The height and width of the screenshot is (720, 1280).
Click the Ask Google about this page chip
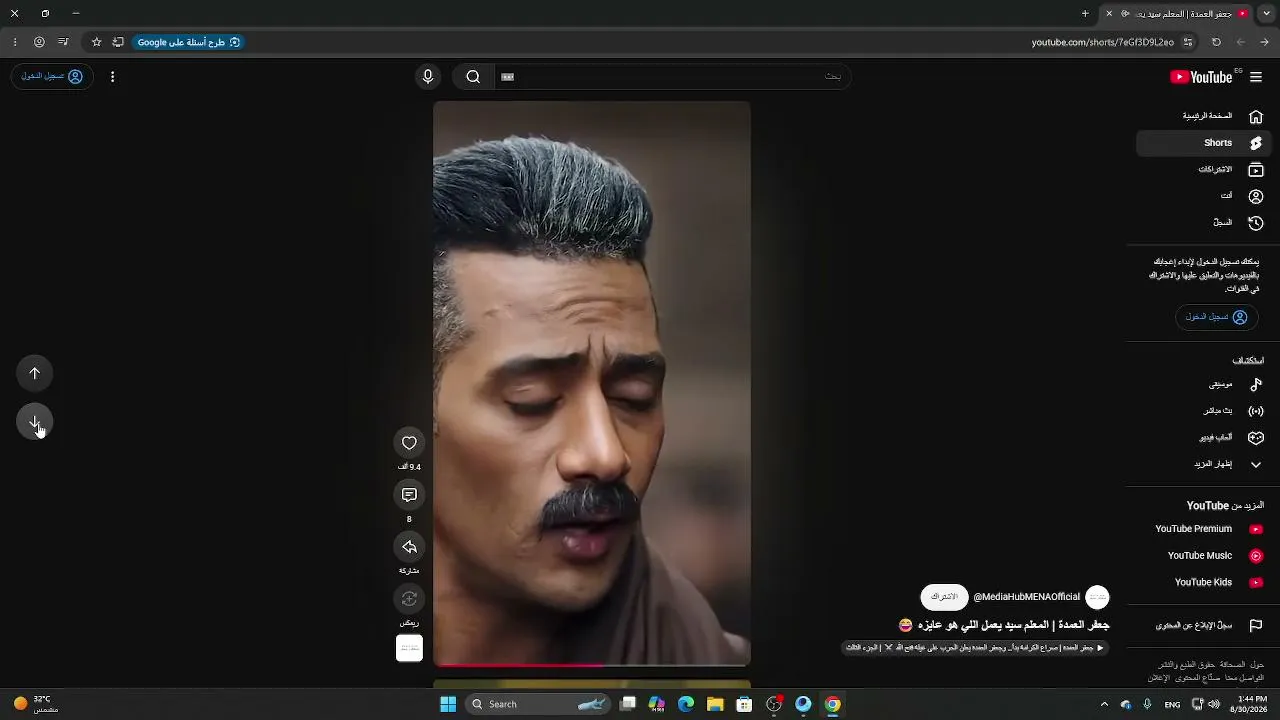pos(189,42)
